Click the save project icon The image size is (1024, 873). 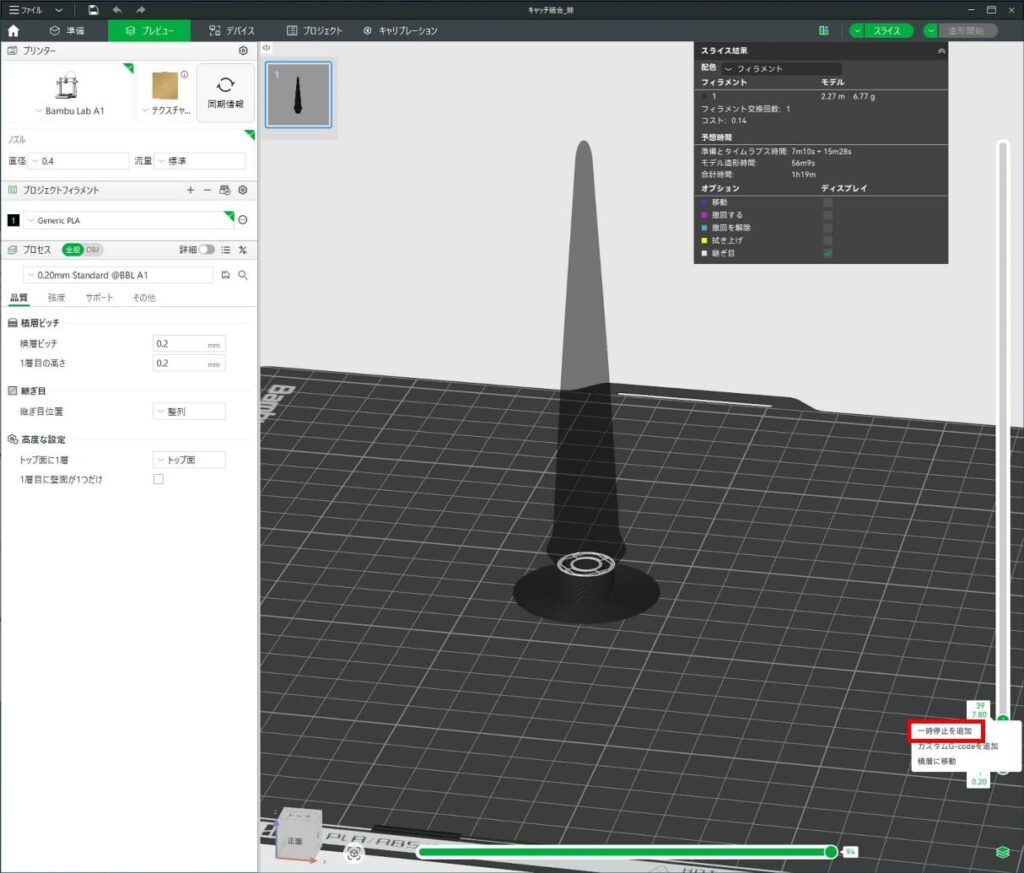tap(93, 9)
